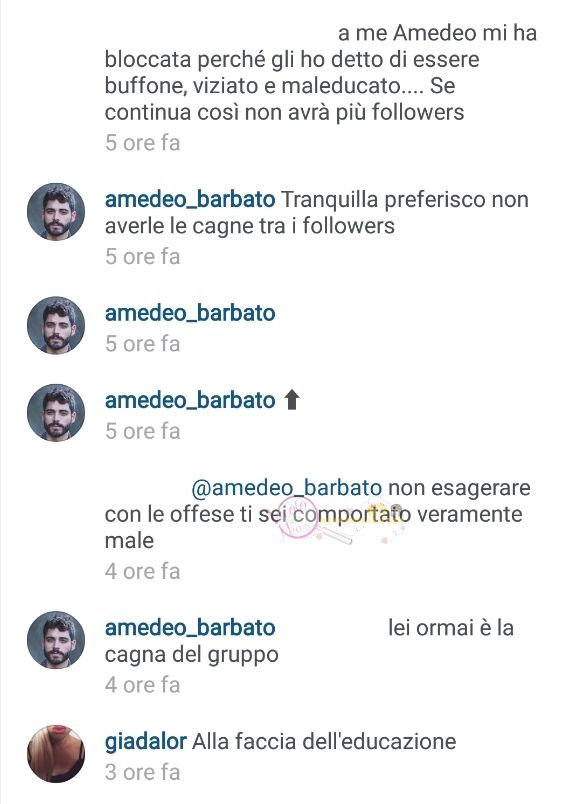Viewport: 582px width, 804px height.
Task: Tap the 'a me Amedeo mi ha bloccata' comment
Action: point(320,72)
